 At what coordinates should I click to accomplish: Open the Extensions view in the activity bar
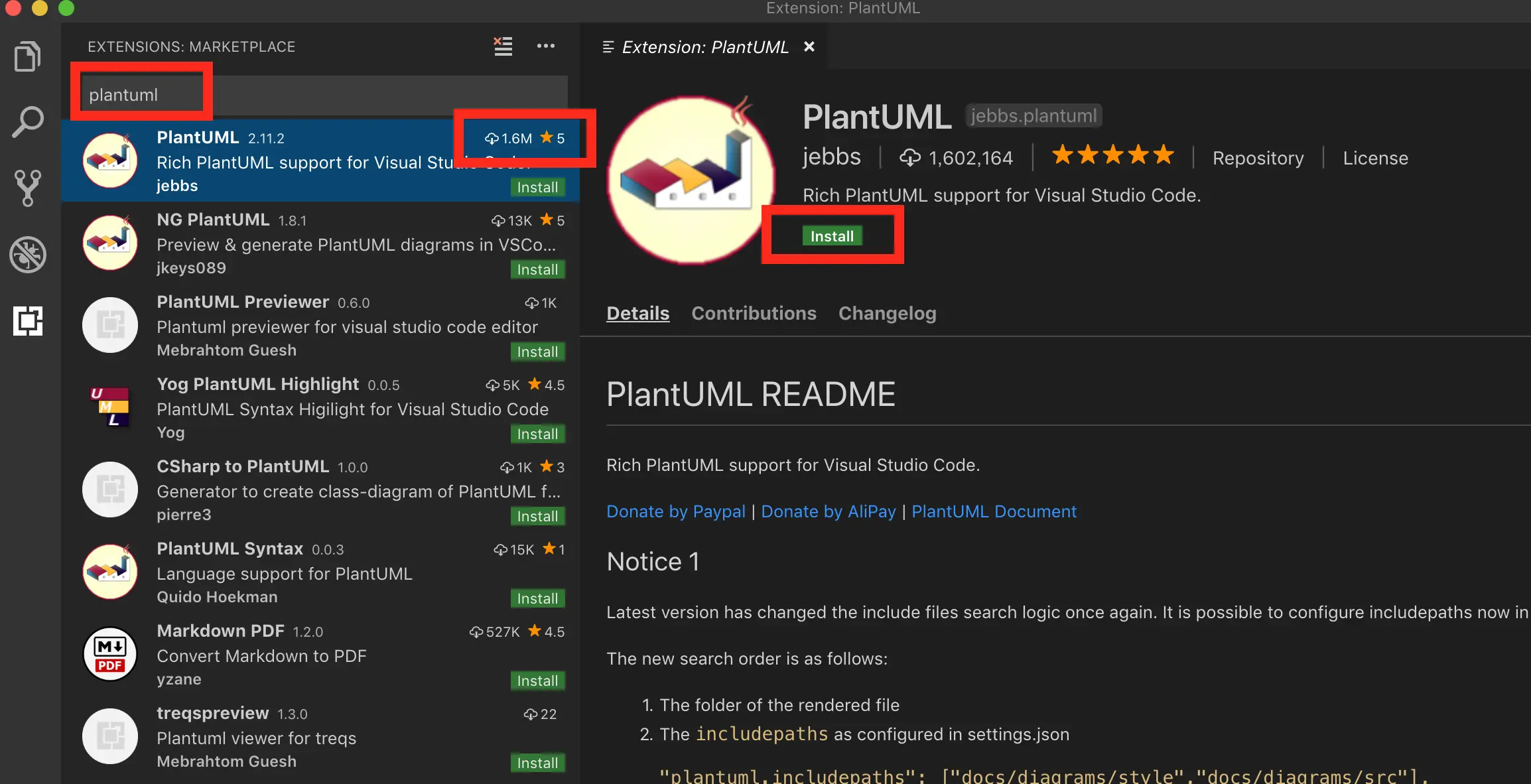[27, 322]
